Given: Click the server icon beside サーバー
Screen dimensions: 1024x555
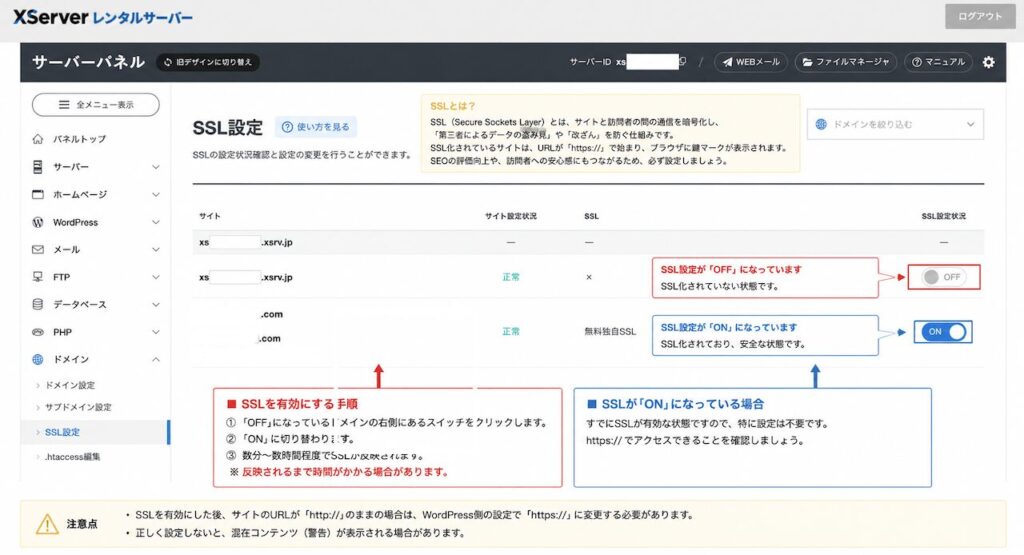Looking at the screenshot, I should (x=38, y=166).
